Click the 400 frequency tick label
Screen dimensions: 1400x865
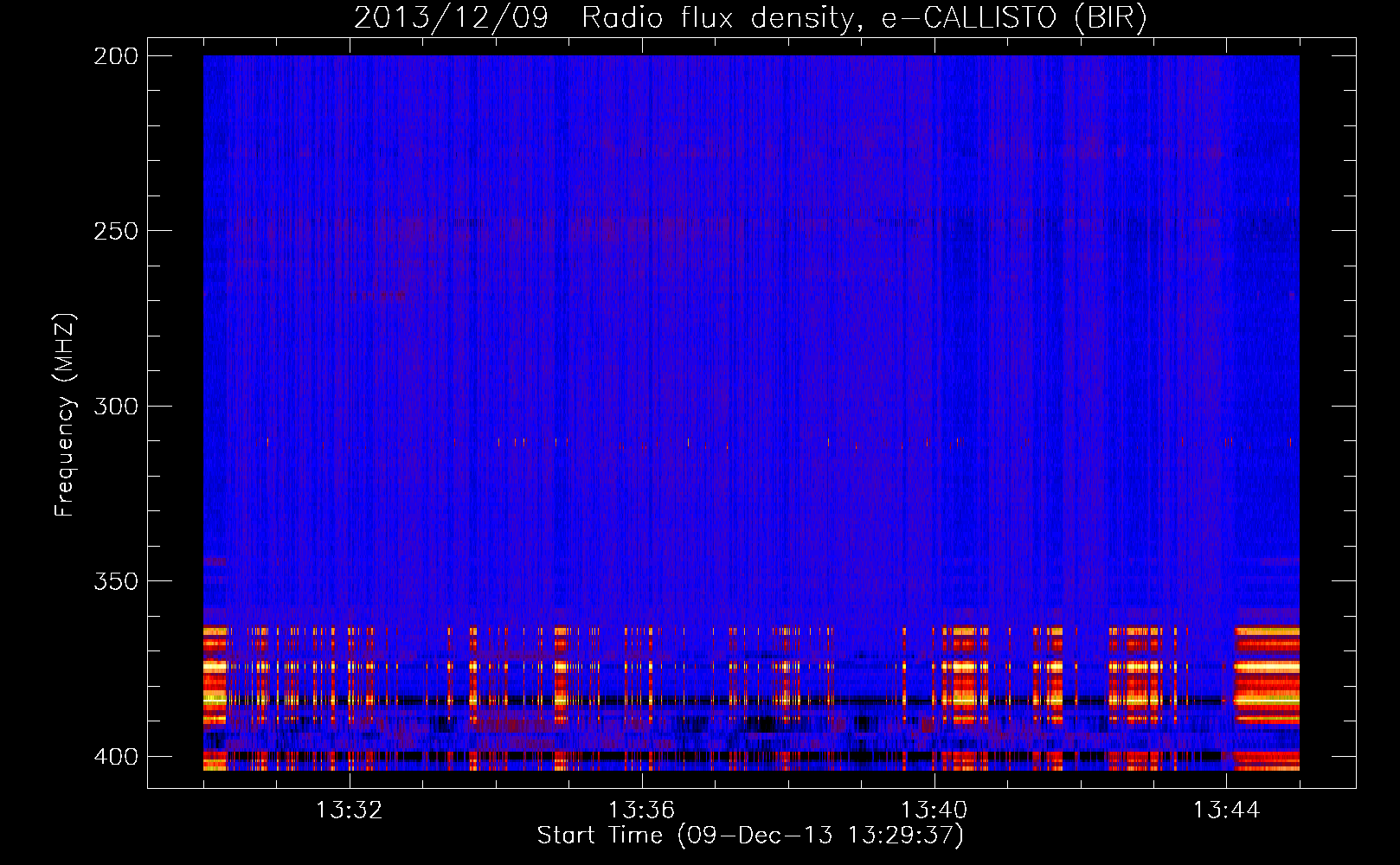click(x=115, y=756)
